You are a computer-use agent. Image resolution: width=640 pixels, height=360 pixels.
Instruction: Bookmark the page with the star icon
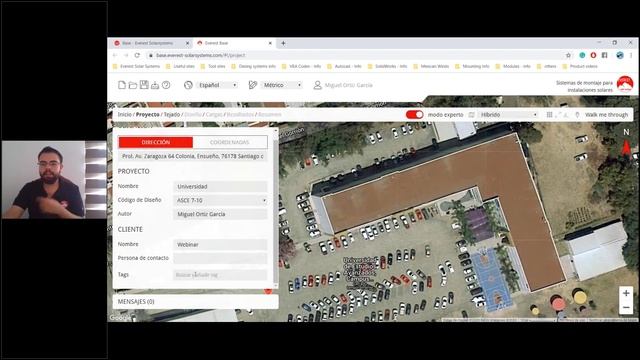pyautogui.click(x=568, y=55)
